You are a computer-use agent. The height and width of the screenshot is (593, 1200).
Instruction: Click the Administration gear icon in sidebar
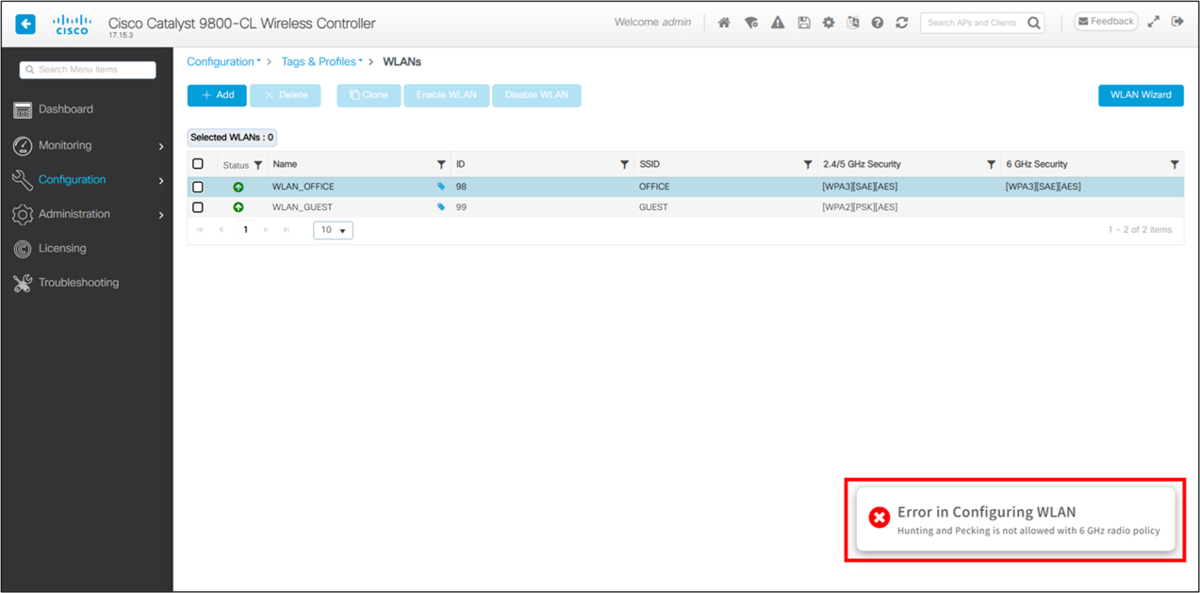pyautogui.click(x=23, y=214)
